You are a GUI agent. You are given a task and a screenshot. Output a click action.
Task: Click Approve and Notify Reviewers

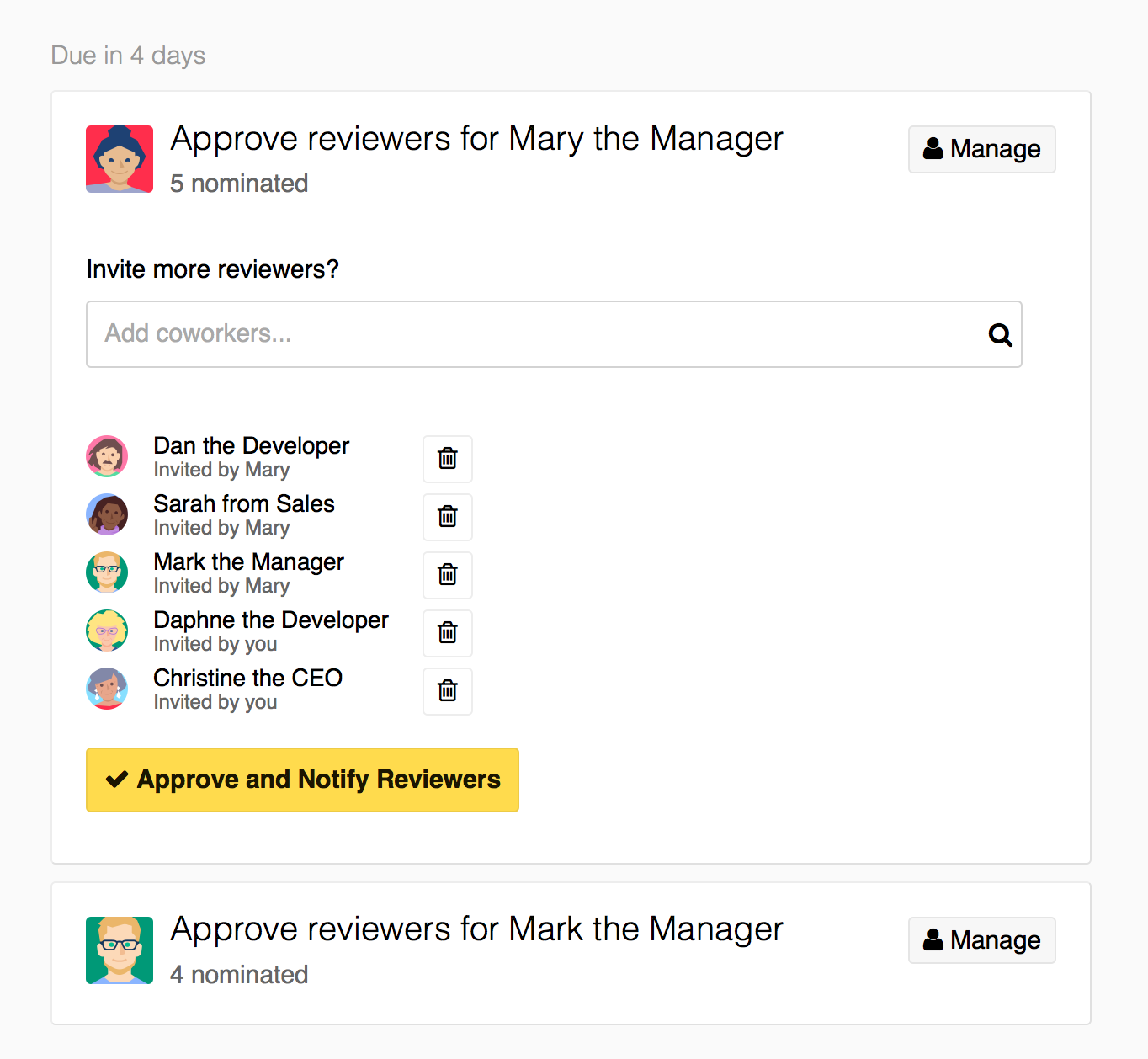(302, 780)
